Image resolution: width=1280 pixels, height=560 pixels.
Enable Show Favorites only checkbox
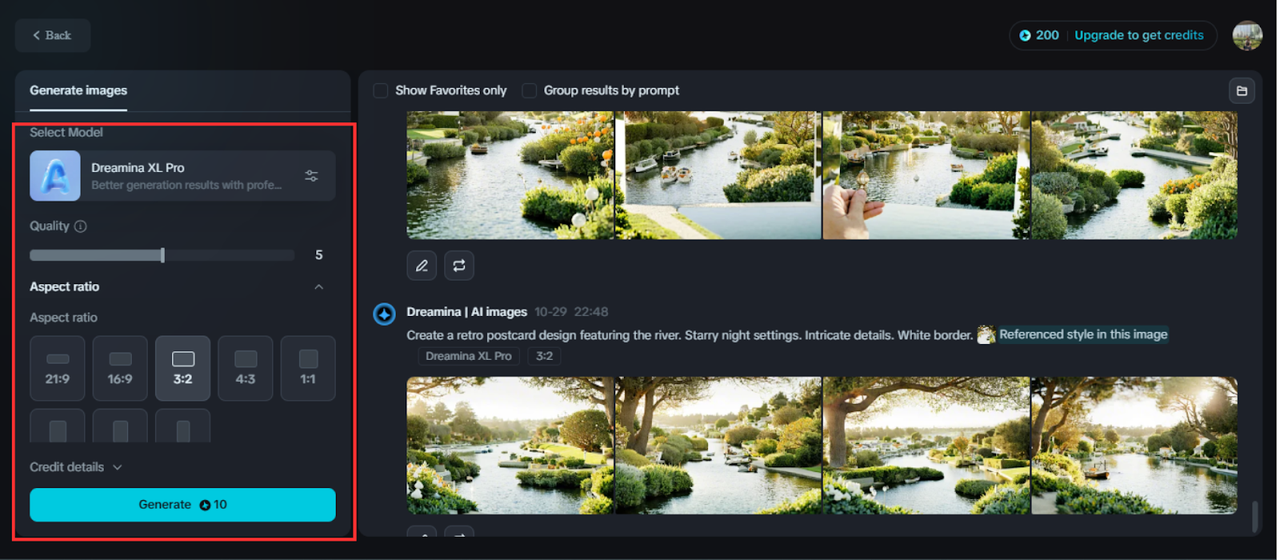pos(381,91)
